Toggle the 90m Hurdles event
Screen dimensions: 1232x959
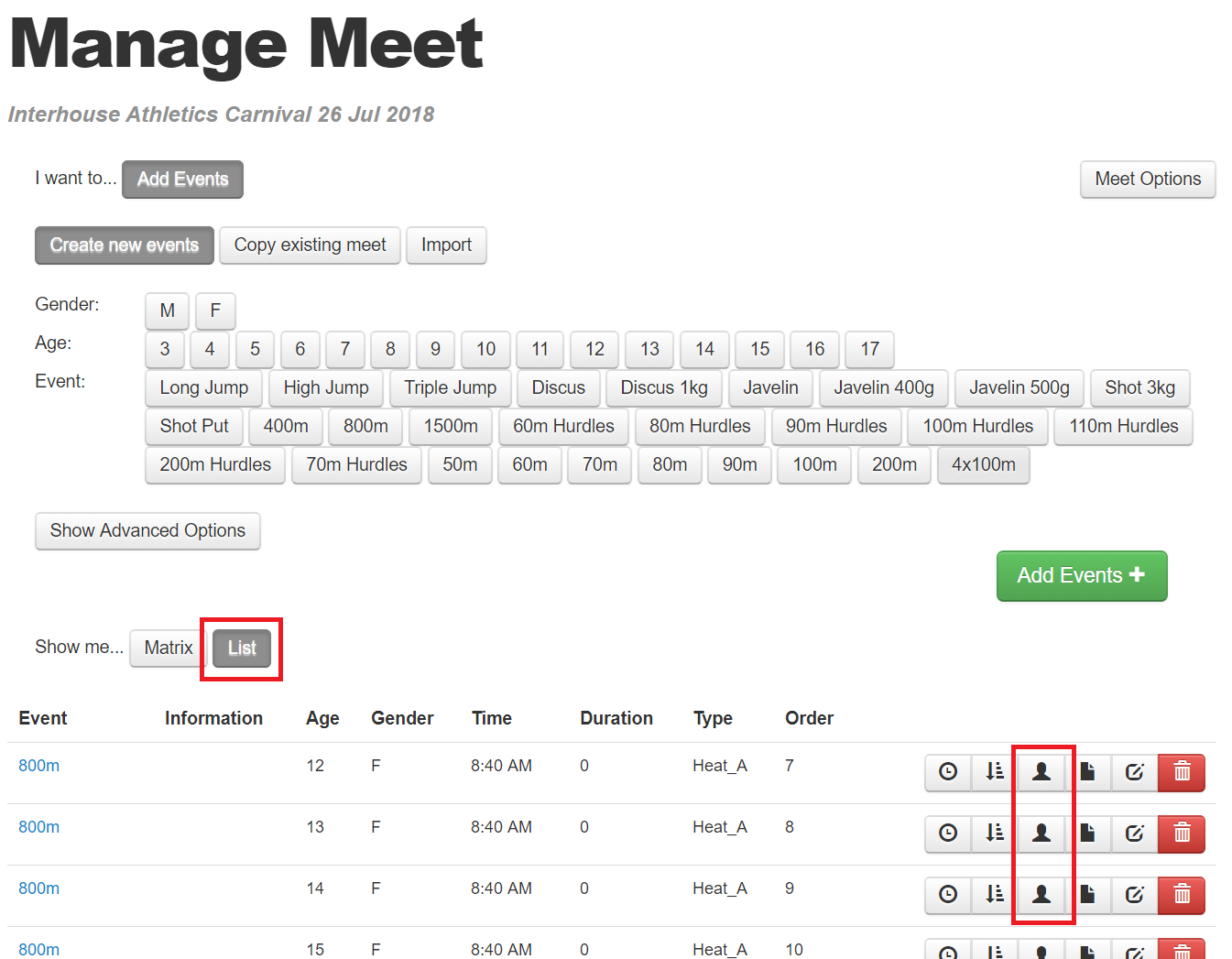(836, 426)
